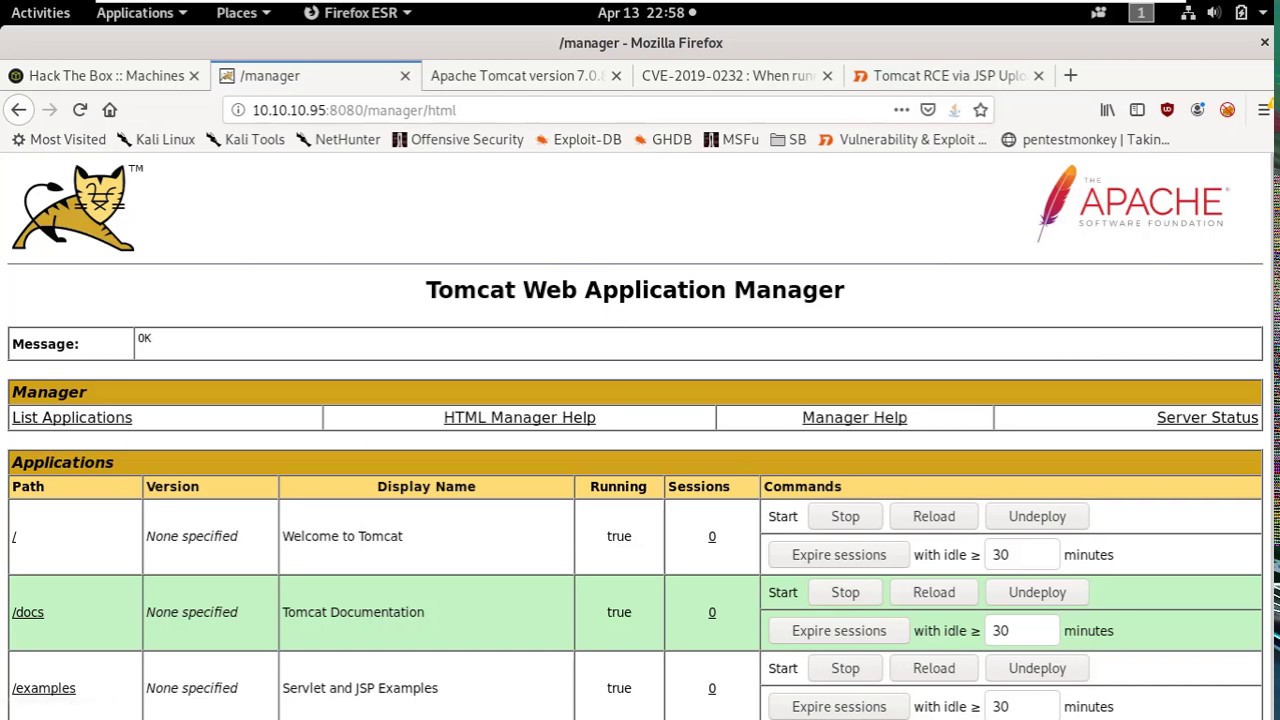Close the CVE-2019-0232 tab
This screenshot has width=1280, height=720.
point(827,76)
